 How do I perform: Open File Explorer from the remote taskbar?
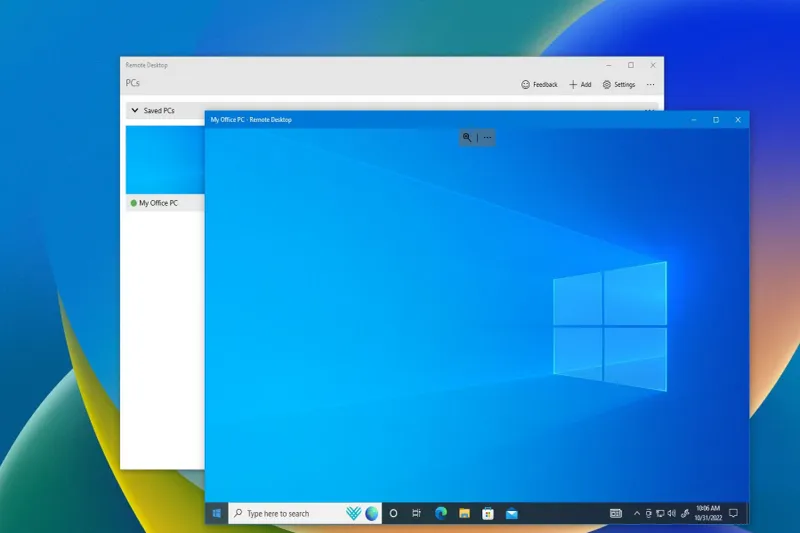(464, 513)
